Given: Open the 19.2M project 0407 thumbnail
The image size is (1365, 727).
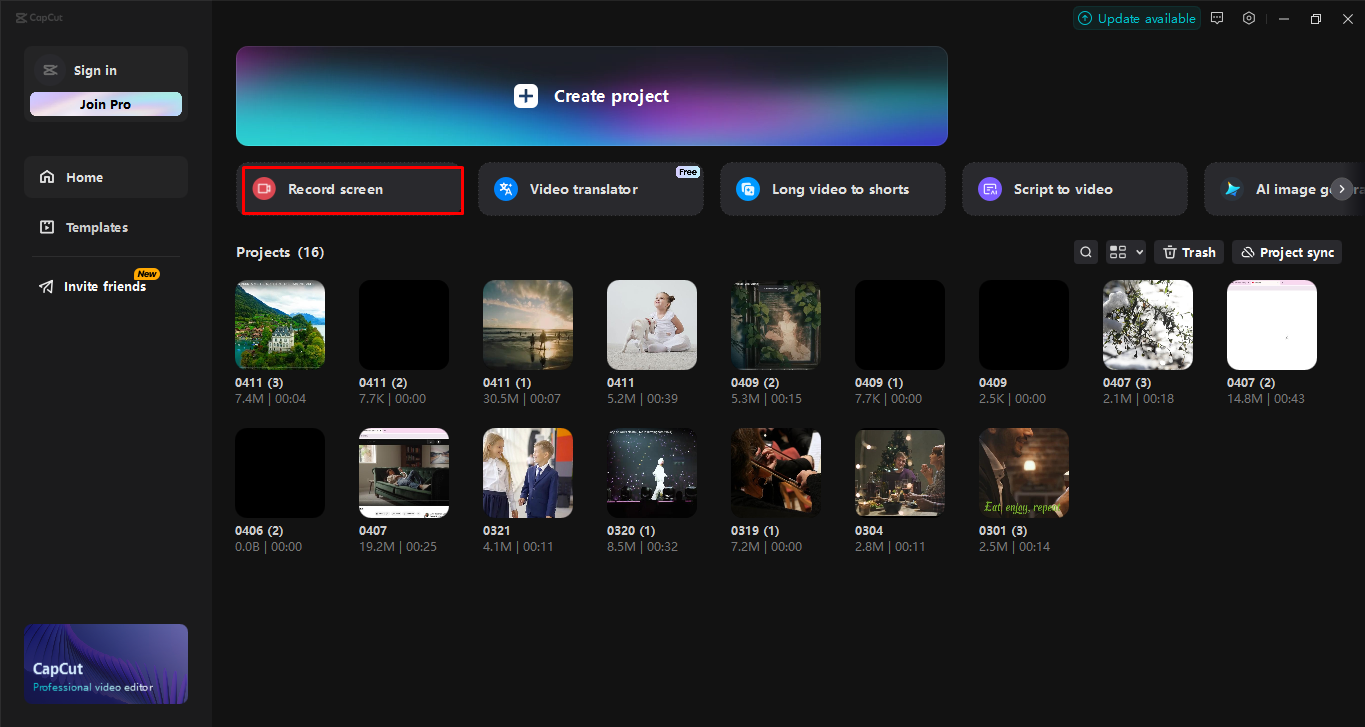Looking at the screenshot, I should (x=404, y=473).
